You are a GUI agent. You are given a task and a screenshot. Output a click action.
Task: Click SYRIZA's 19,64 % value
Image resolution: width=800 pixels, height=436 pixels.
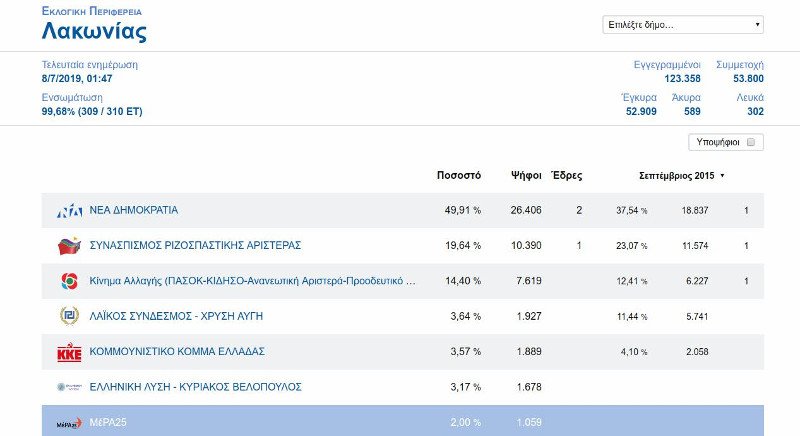(x=463, y=245)
